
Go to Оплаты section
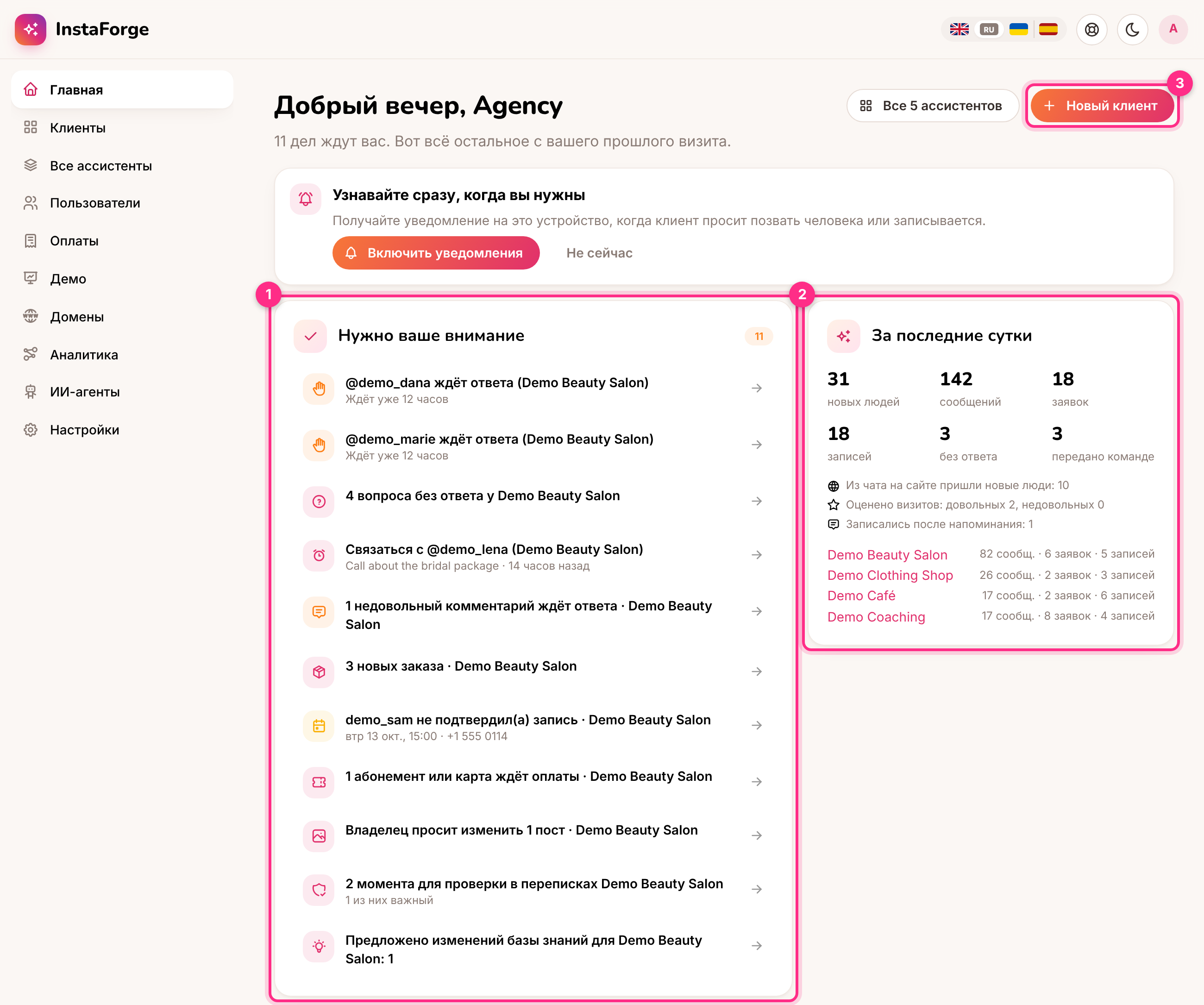point(122,241)
